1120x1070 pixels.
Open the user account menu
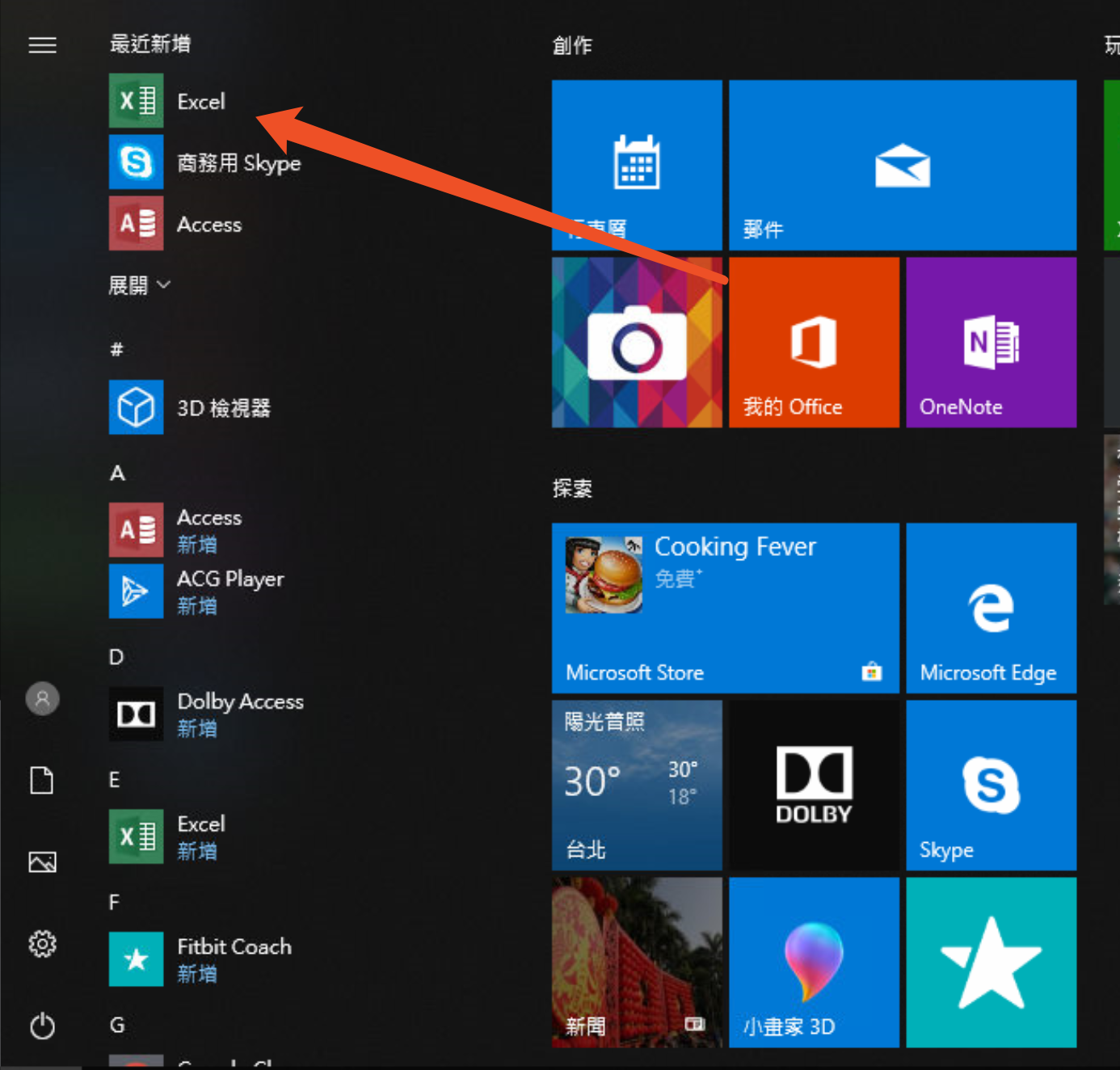[43, 698]
